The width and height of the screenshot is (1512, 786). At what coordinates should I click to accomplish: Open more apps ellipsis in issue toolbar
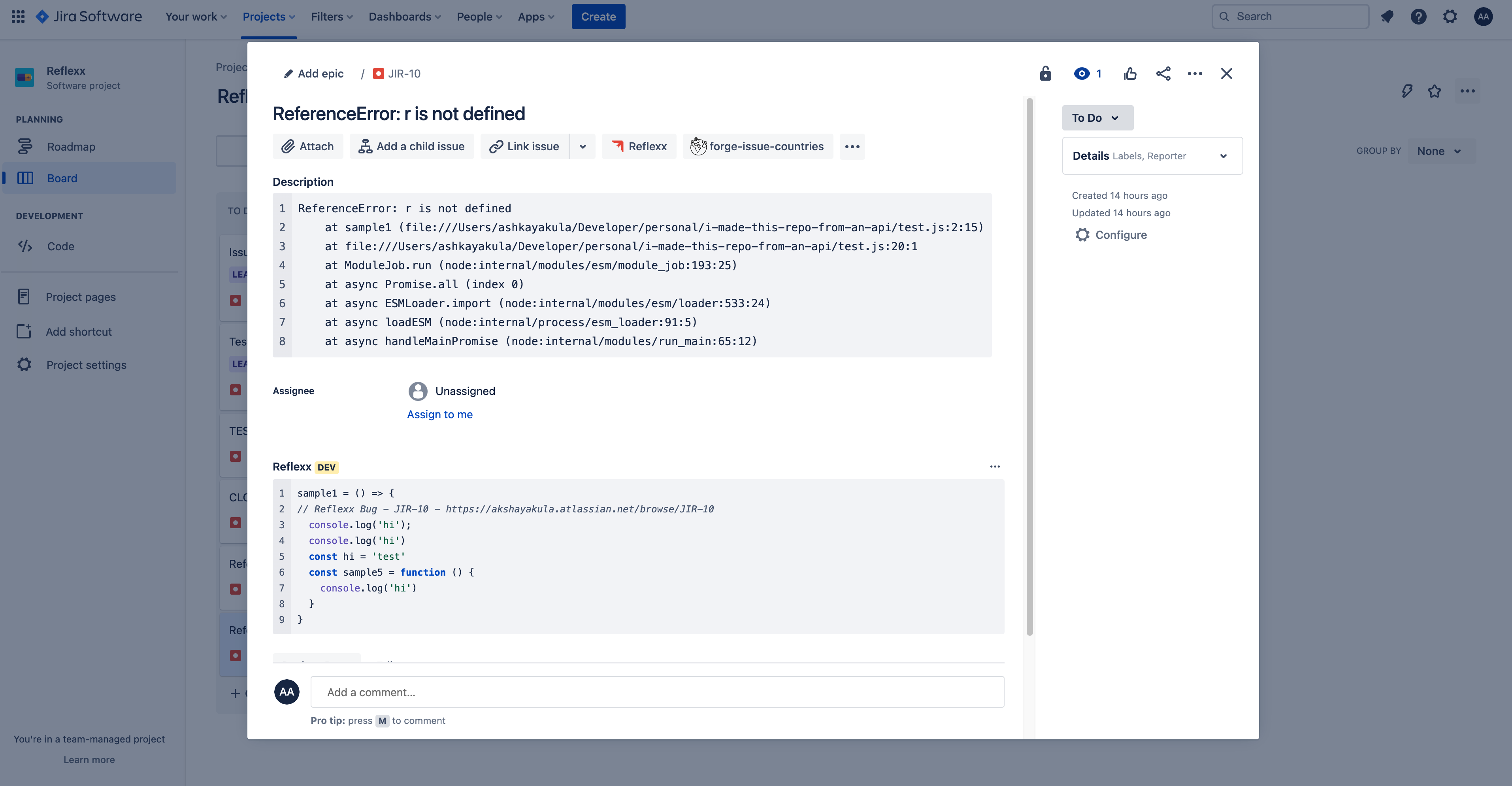852,146
